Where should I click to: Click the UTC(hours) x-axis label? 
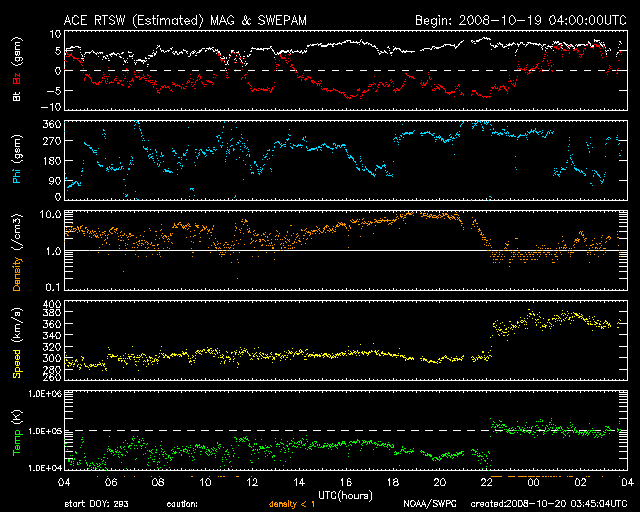345,496
